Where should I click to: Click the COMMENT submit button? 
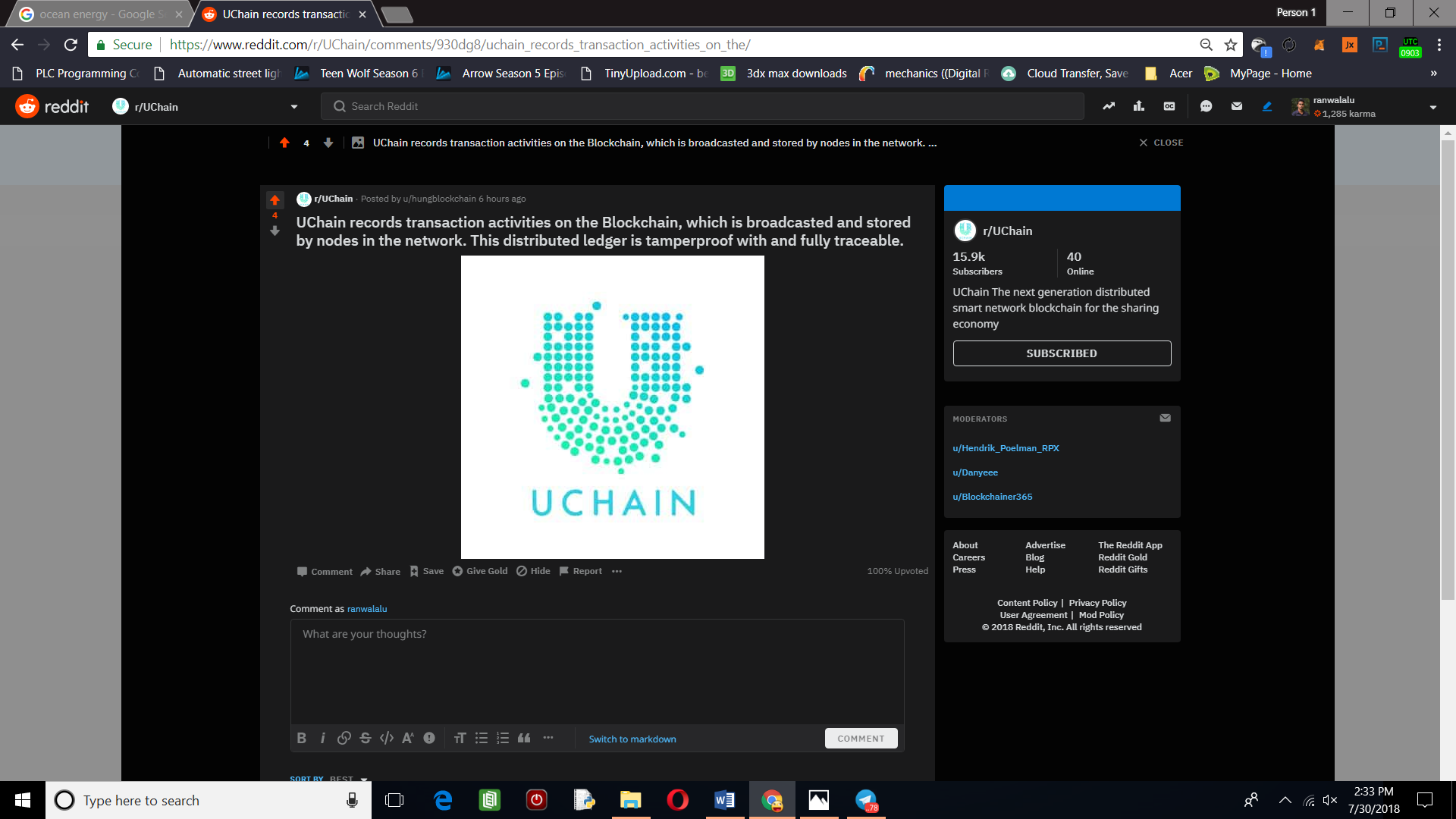pos(861,739)
